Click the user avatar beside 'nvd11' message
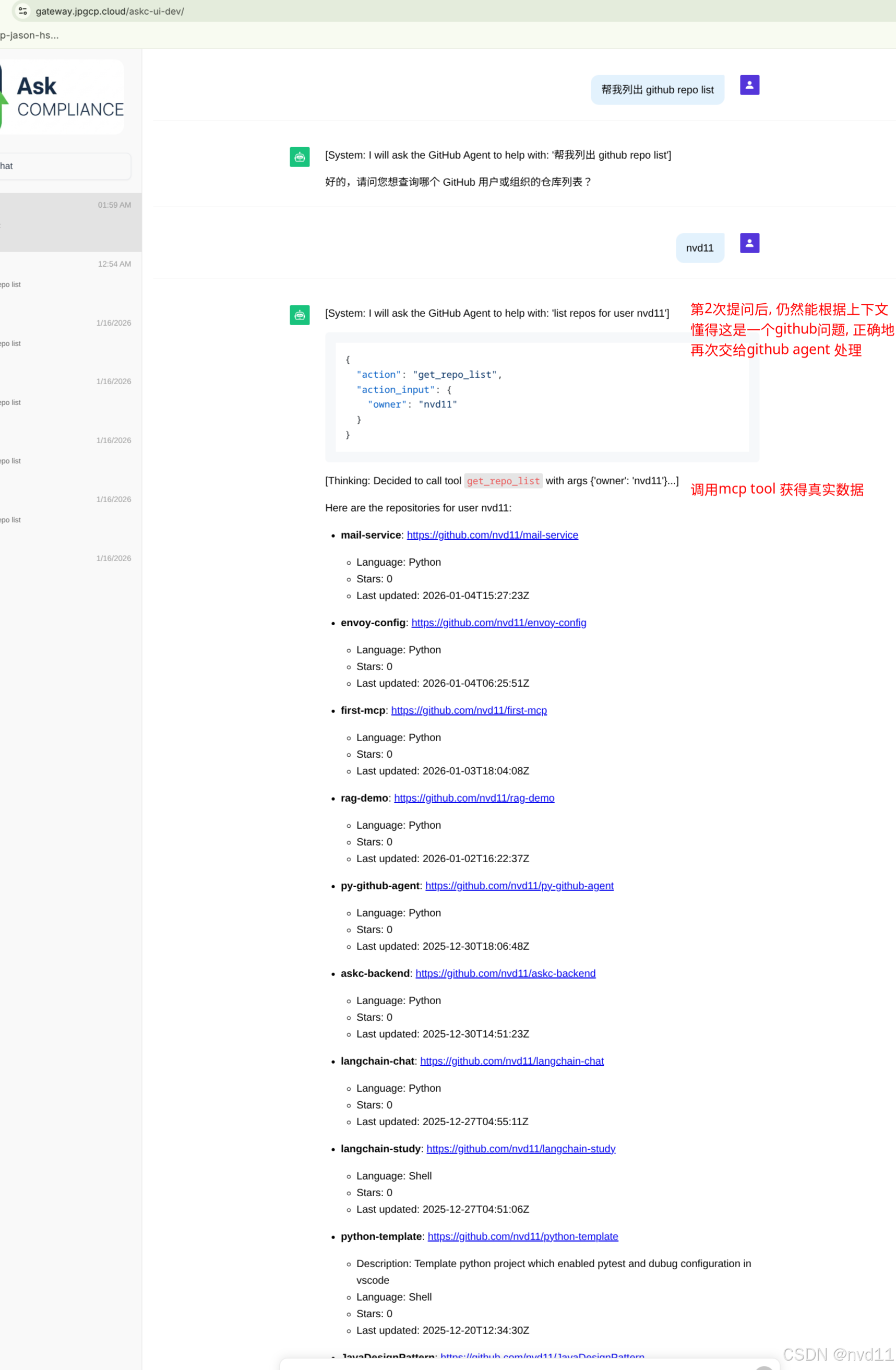 pyautogui.click(x=749, y=243)
